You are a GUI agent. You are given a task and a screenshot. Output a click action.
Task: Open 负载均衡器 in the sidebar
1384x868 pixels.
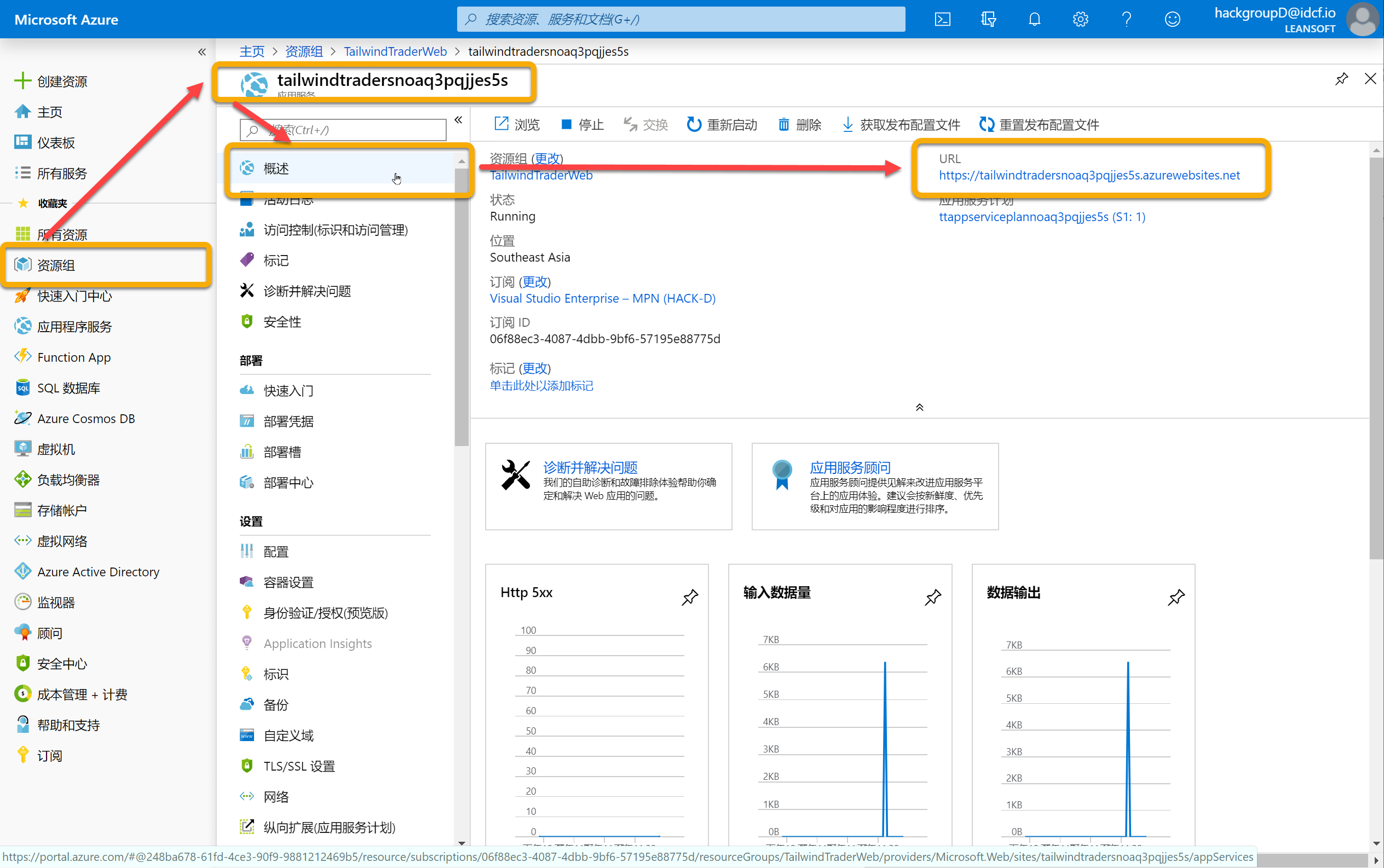pos(56,480)
